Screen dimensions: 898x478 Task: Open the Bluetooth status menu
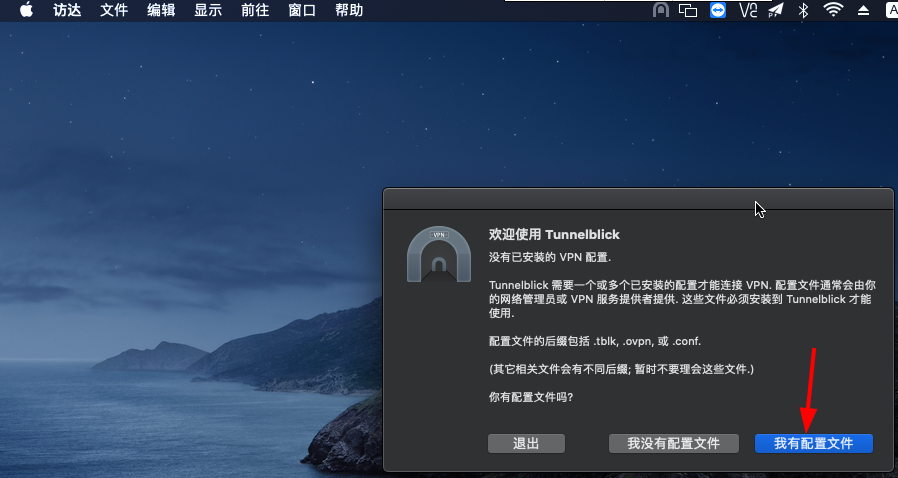point(804,10)
